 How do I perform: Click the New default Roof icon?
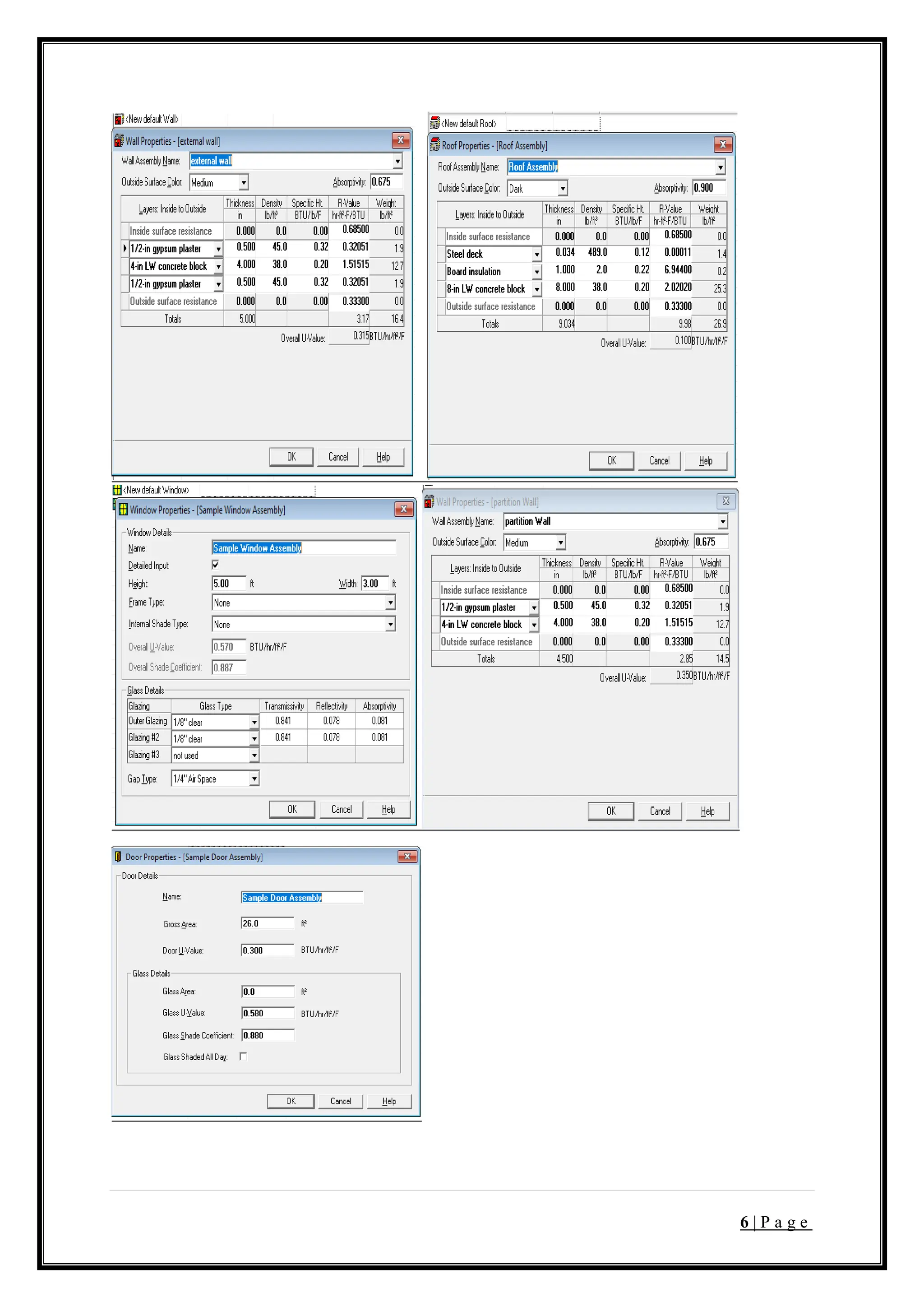tap(434, 123)
